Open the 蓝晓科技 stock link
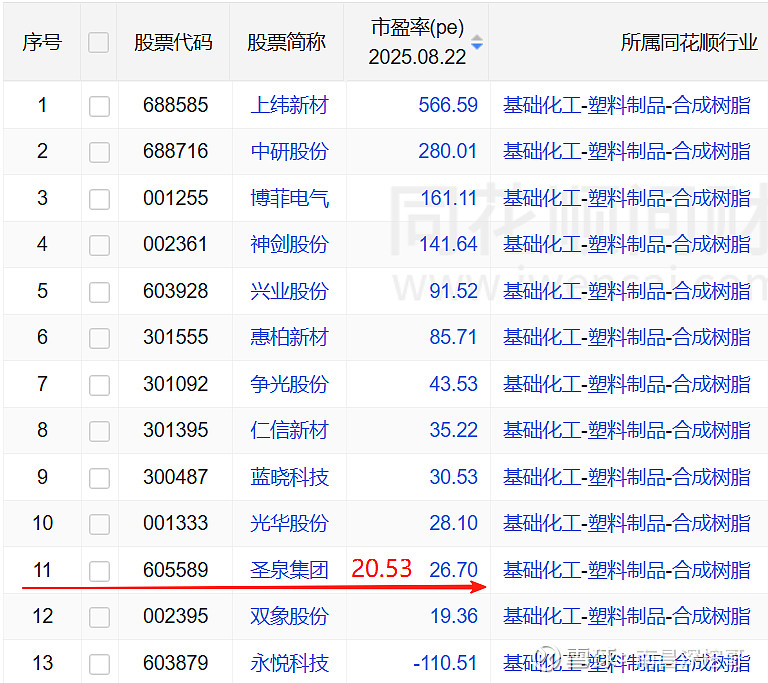This screenshot has width=768, height=683. click(289, 477)
